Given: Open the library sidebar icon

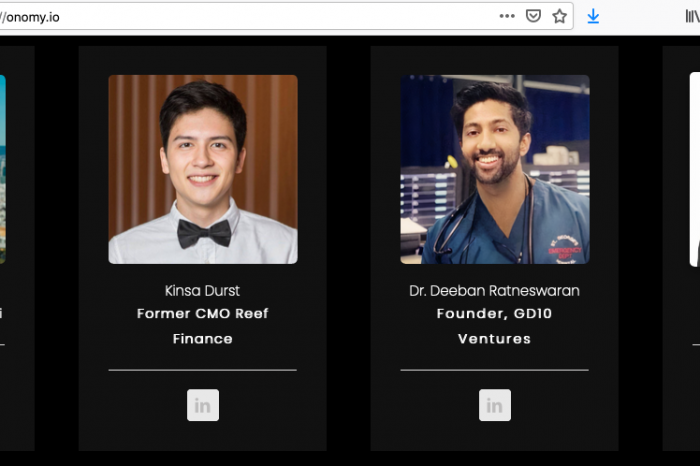Looking at the screenshot, I should tap(692, 17).
